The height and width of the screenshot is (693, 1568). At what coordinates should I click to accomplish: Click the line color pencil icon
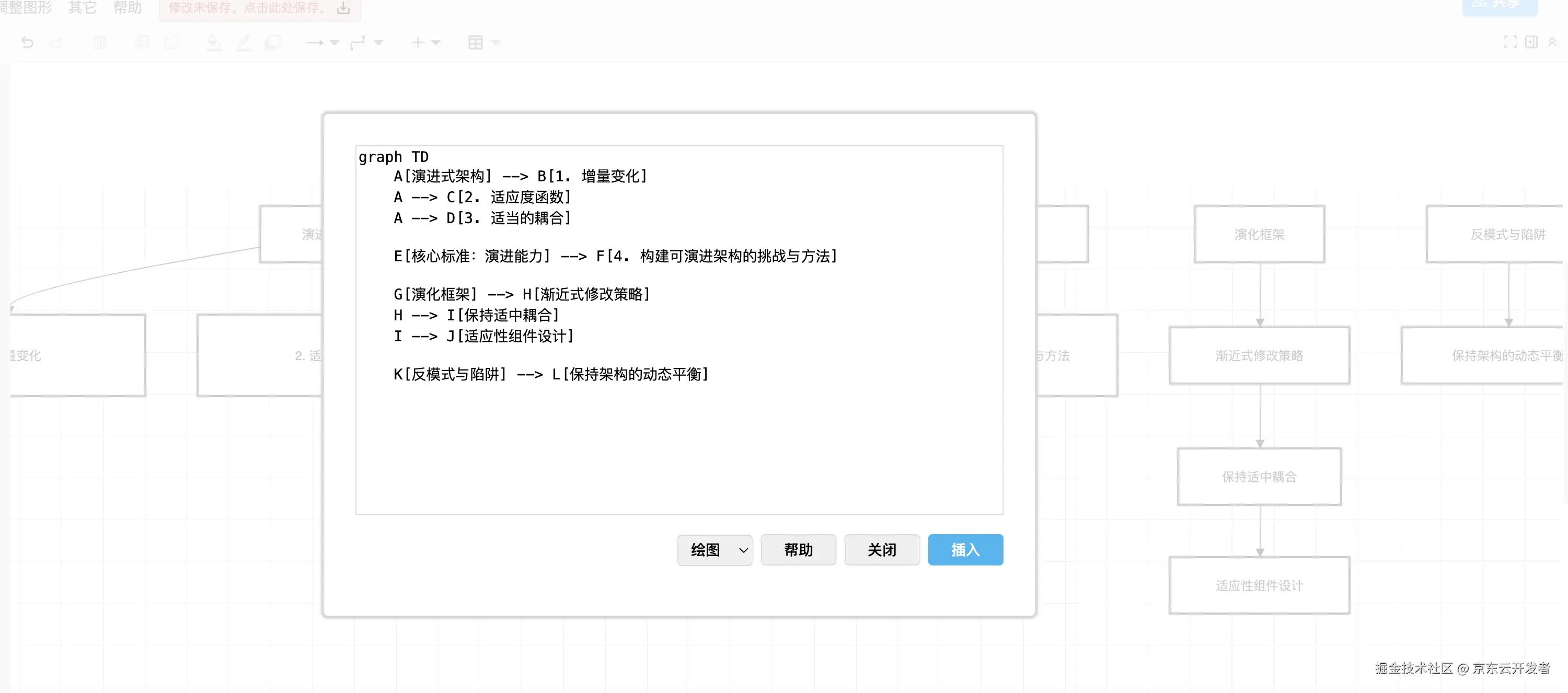tap(244, 42)
